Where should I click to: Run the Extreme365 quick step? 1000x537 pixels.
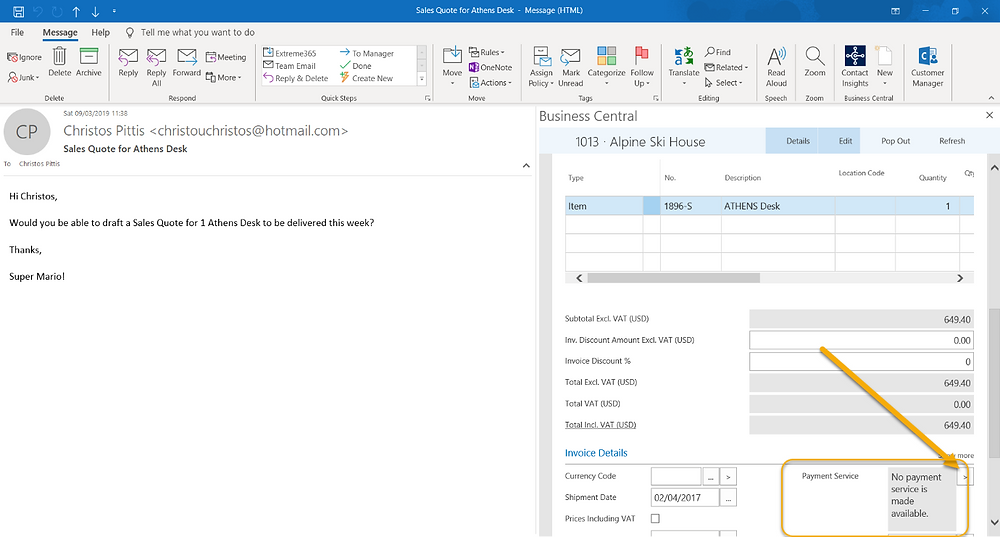click(x=290, y=54)
